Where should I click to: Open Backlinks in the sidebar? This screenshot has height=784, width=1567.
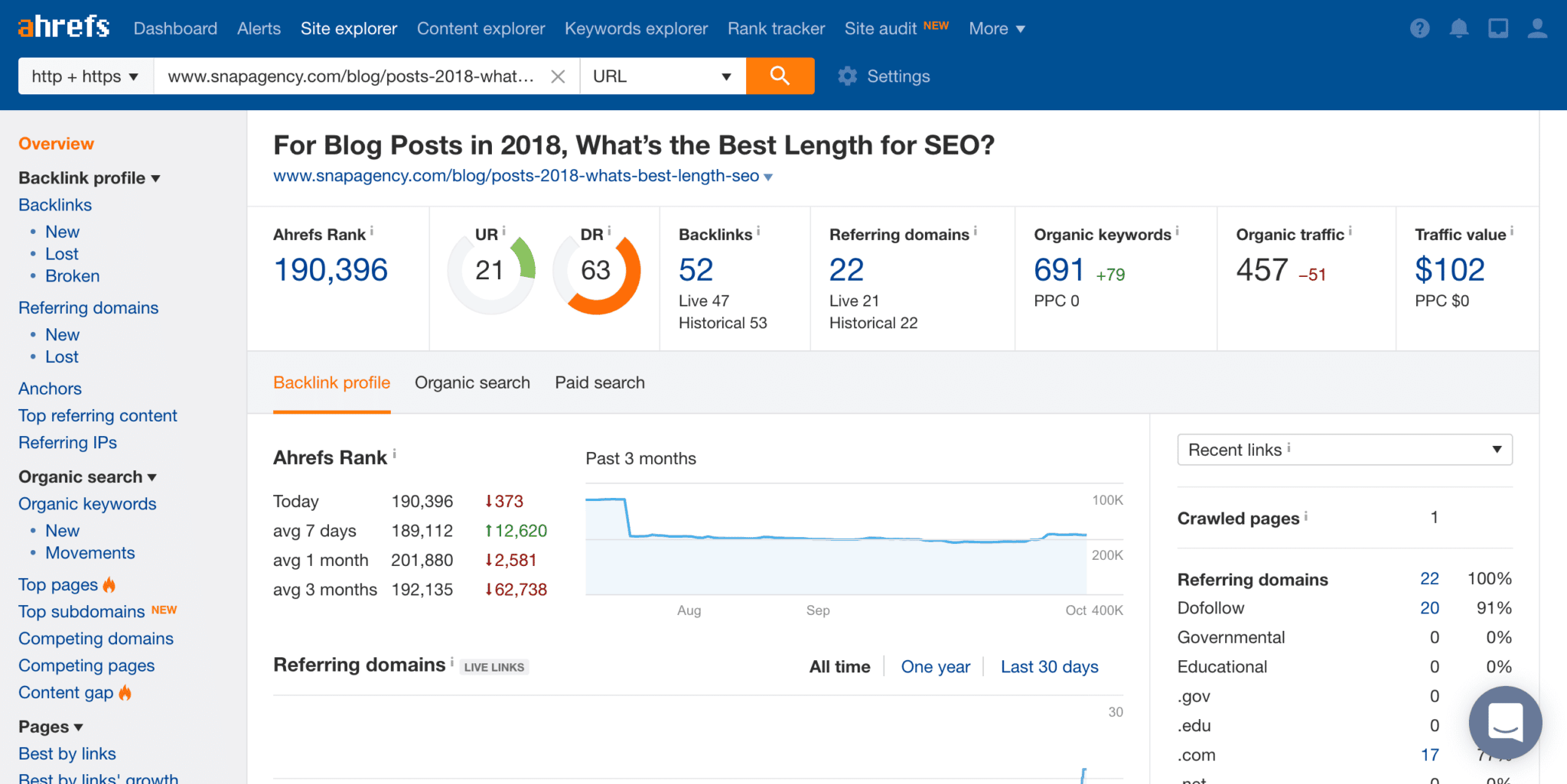click(x=55, y=205)
